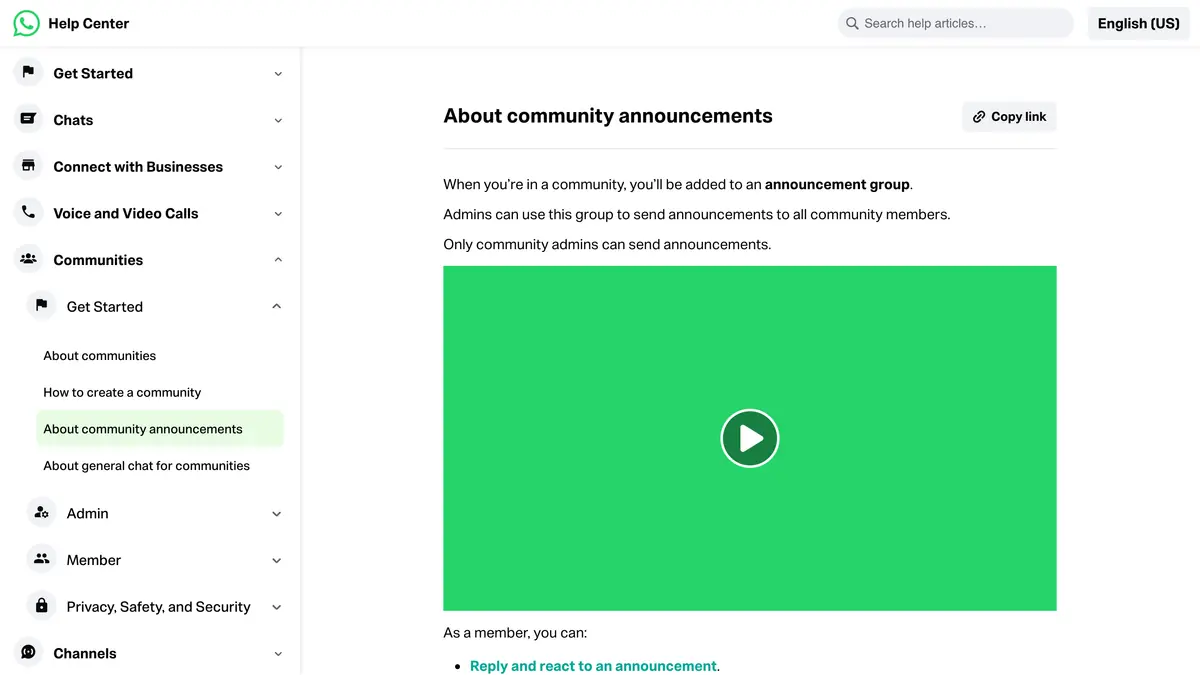The height and width of the screenshot is (675, 1200).
Task: Expand the Member subsection chevron
Action: pos(277,560)
